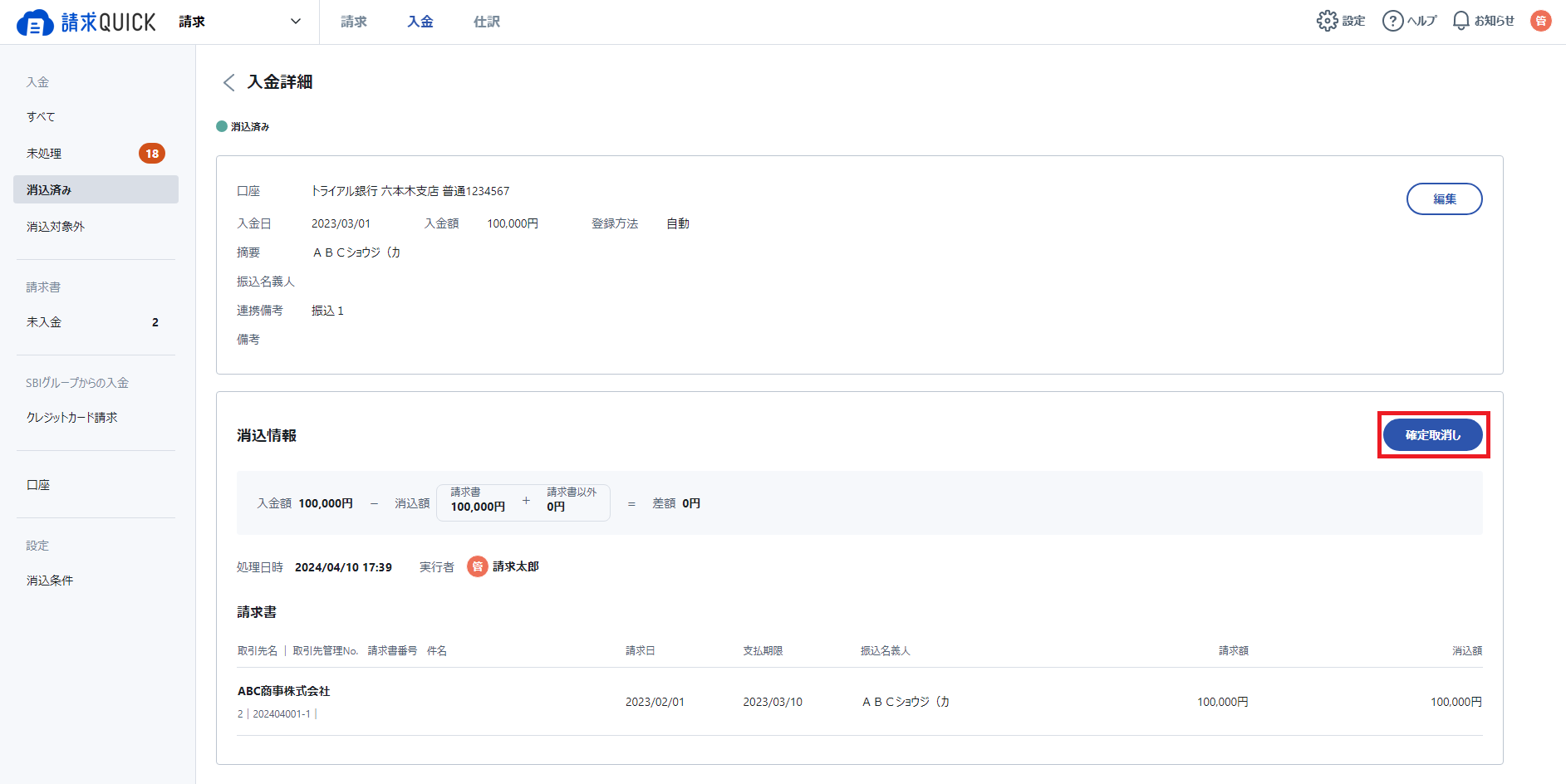Select 消込対象外 in the sidebar

coord(96,227)
